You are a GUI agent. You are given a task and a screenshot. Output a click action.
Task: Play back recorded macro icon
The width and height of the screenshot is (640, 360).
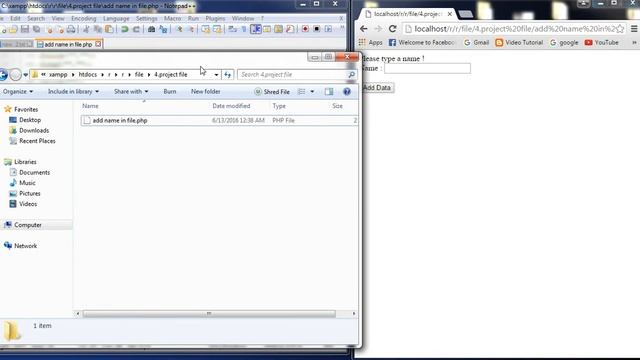(x=329, y=29)
